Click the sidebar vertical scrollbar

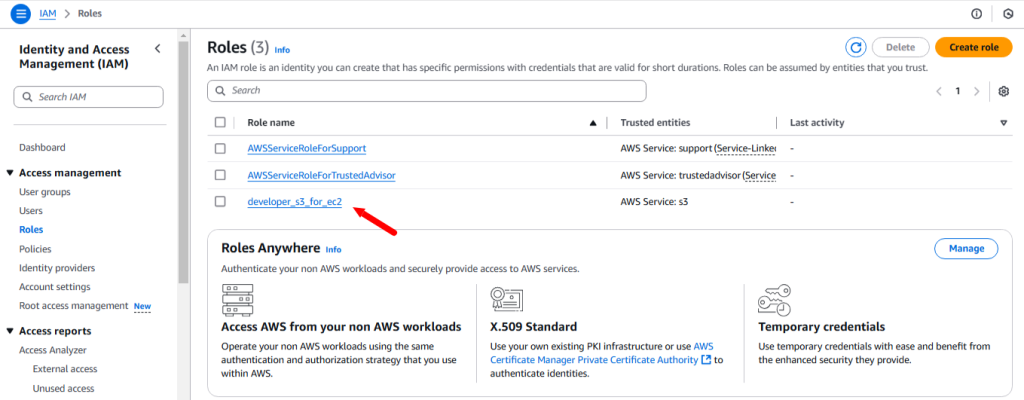point(184,163)
